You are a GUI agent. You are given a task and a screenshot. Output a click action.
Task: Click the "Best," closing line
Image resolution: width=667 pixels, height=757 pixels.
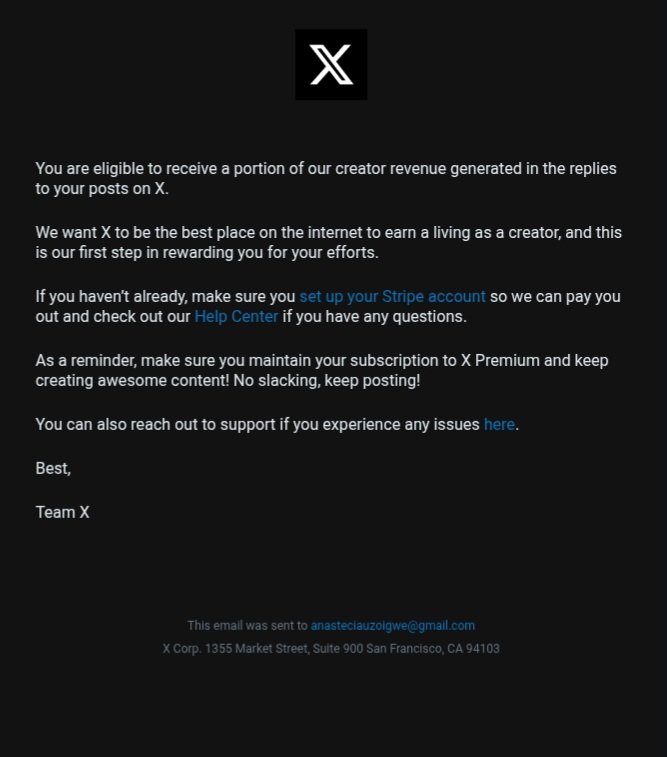pyautogui.click(x=53, y=468)
